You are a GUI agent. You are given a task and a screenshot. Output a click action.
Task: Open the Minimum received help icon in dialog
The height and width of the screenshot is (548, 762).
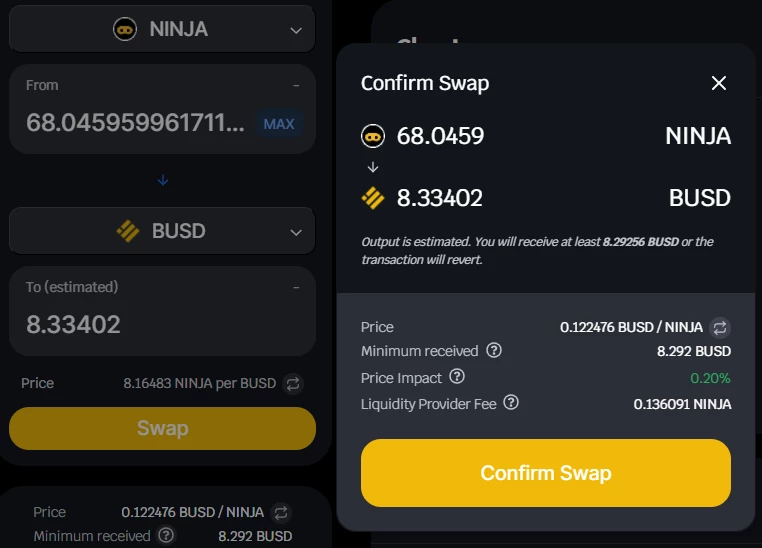click(494, 350)
